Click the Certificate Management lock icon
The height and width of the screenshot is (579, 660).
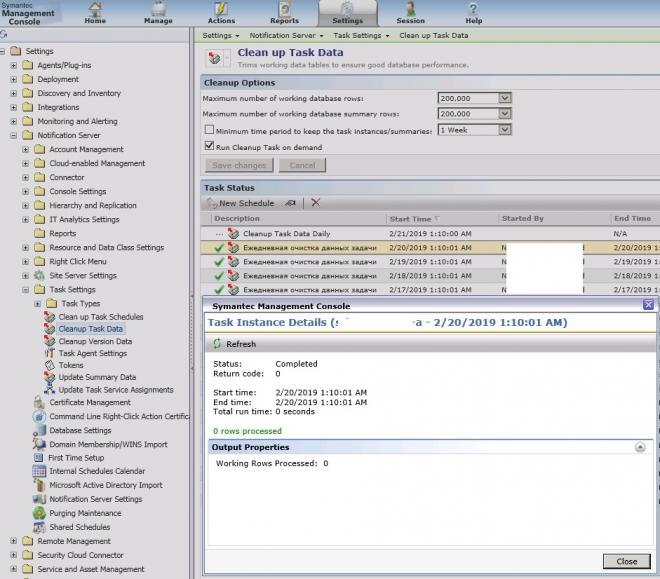[39, 402]
